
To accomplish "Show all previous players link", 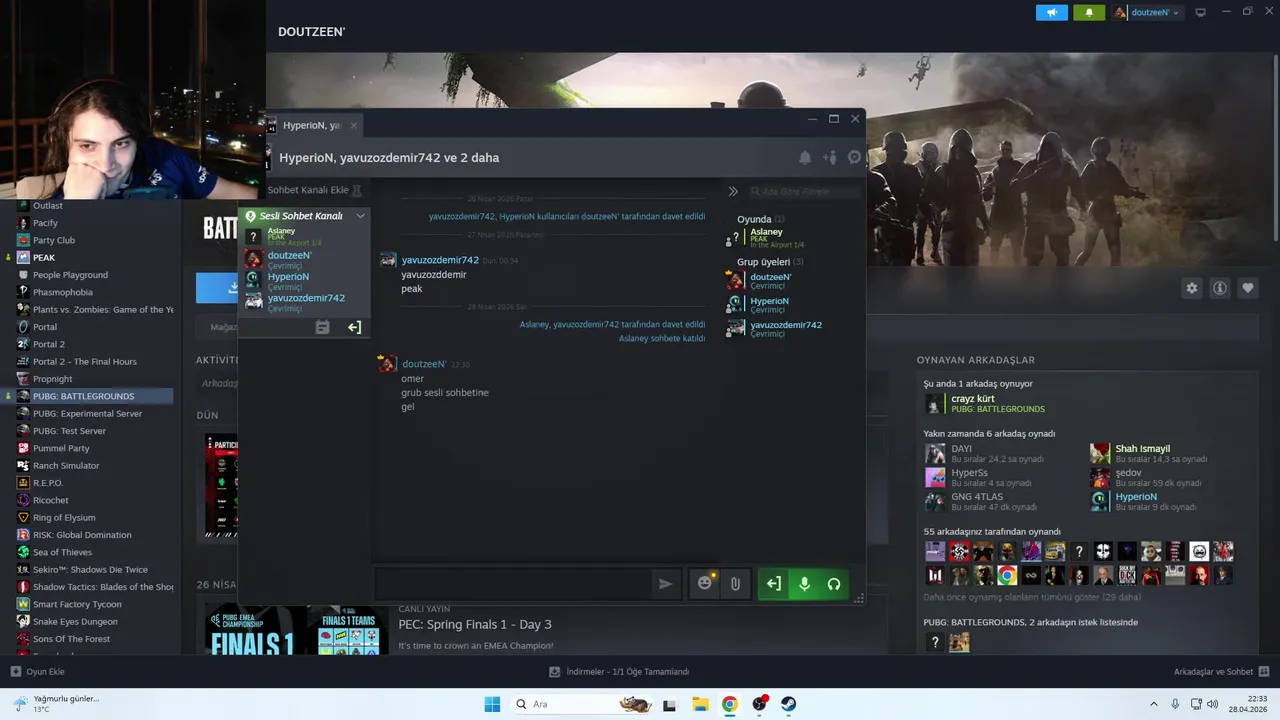I will 1032,597.
